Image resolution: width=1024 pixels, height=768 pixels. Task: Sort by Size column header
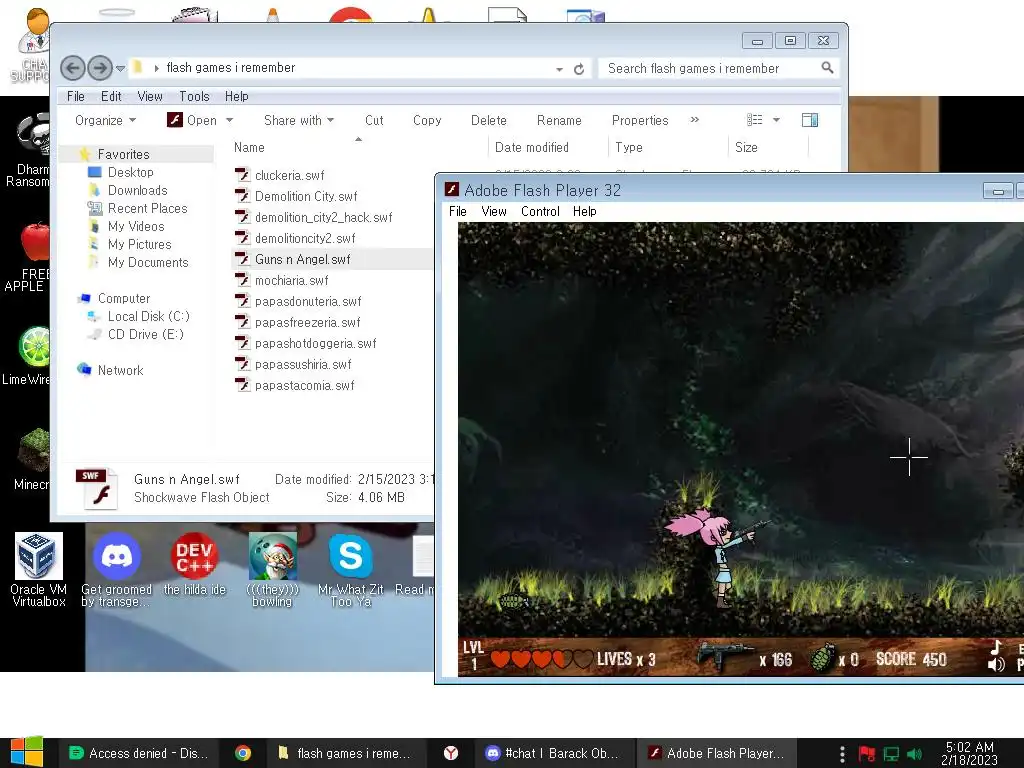click(x=746, y=148)
